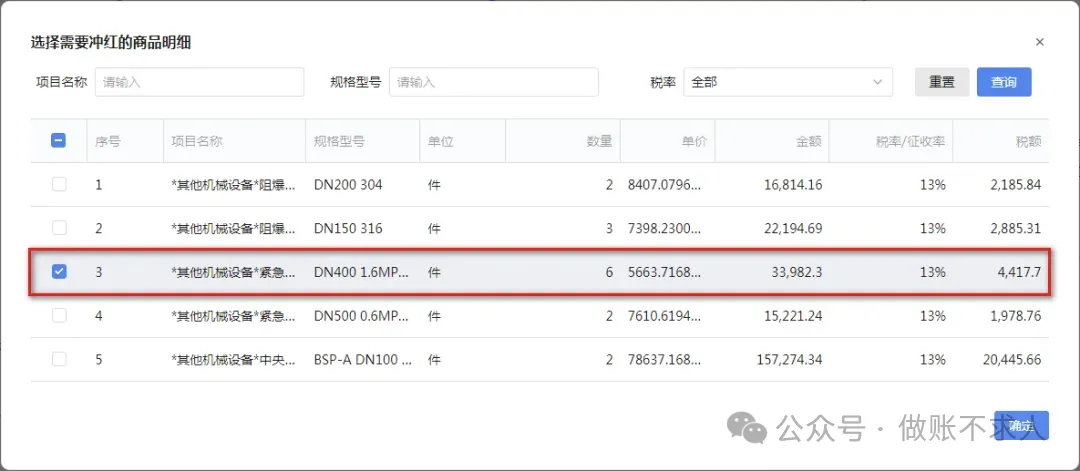
Task: Click the unit price 78637.168...
Action: coord(665,359)
